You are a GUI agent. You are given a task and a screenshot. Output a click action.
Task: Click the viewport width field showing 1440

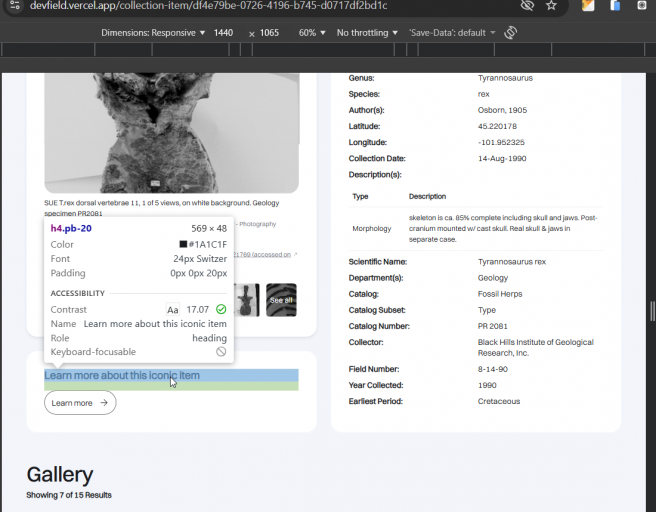click(x=223, y=33)
